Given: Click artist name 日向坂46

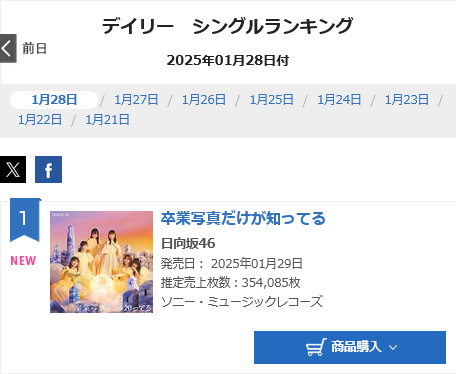Looking at the screenshot, I should 188,244.
